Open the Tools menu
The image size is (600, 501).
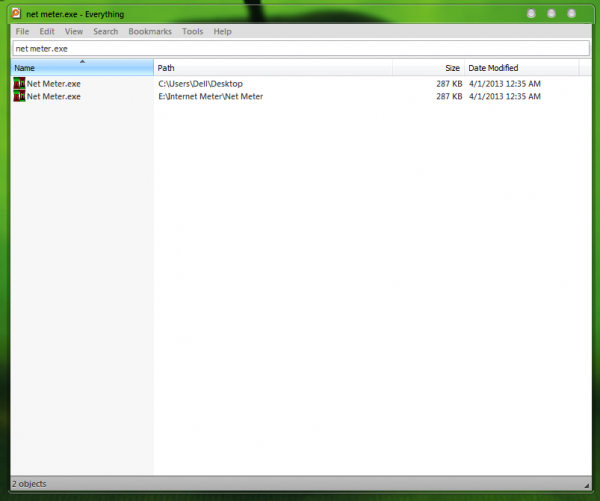point(192,31)
